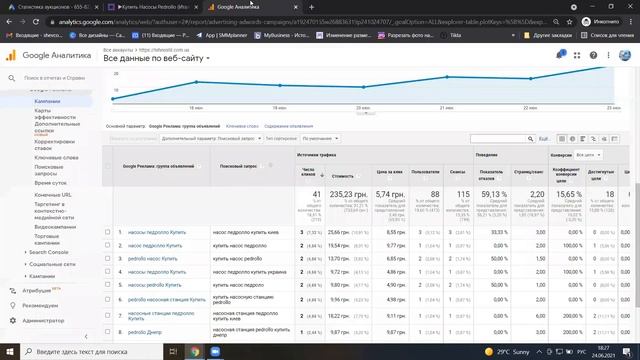Tick checkbox for row 6 pedrollo насосная станция
This screenshot has width=640, height=360.
coord(108,299)
